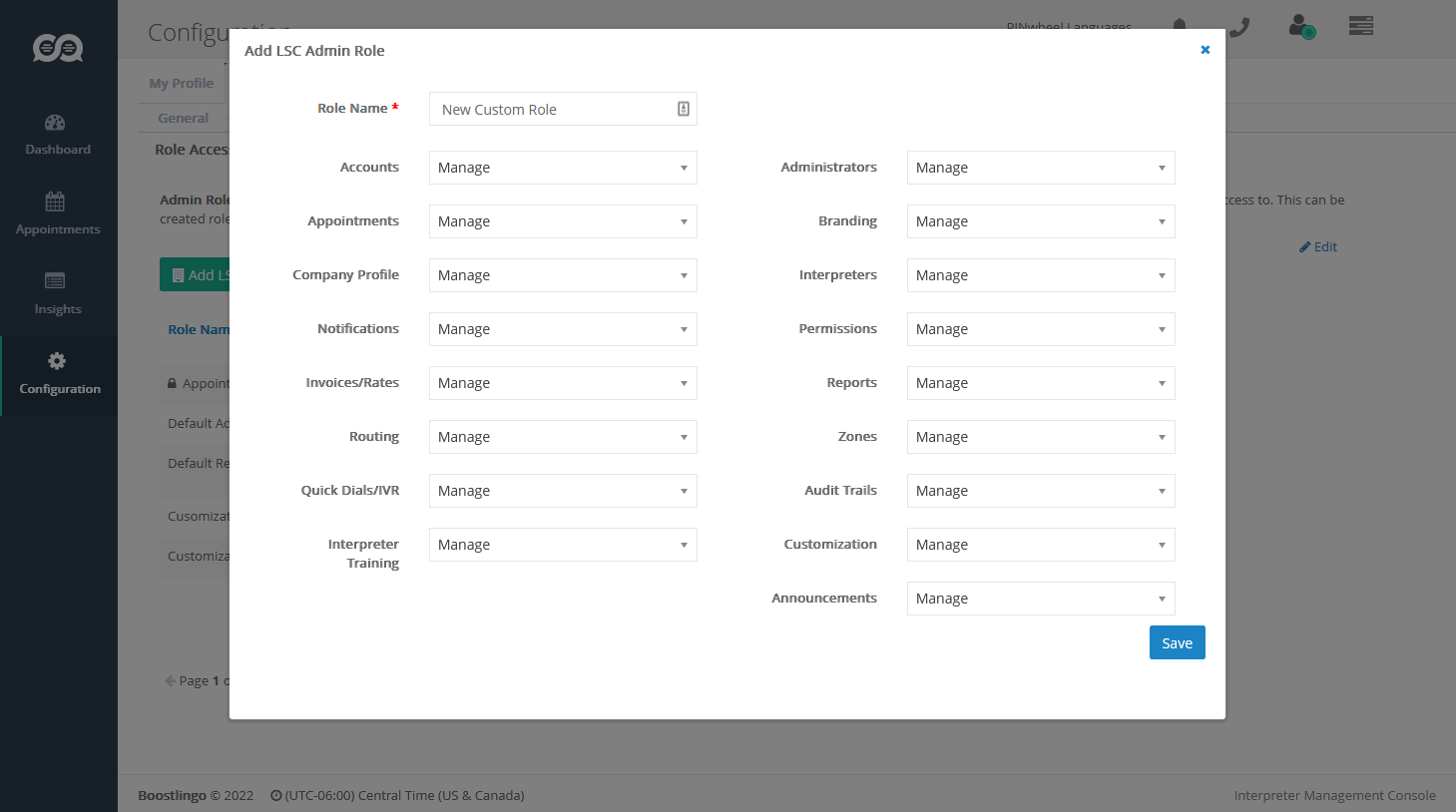Expand the Announcements permission dropdown
The image size is (1456, 812).
click(1040, 599)
